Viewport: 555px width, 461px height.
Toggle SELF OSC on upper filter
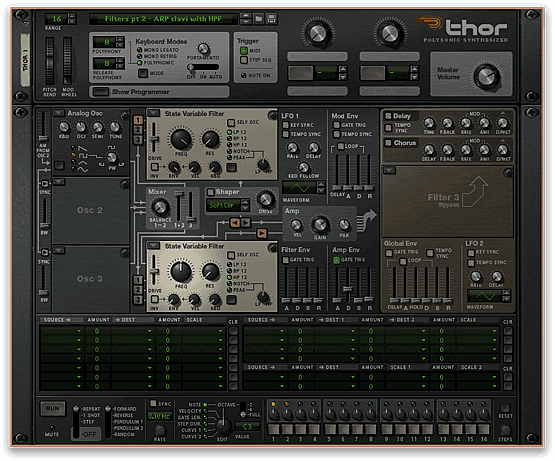[231, 123]
